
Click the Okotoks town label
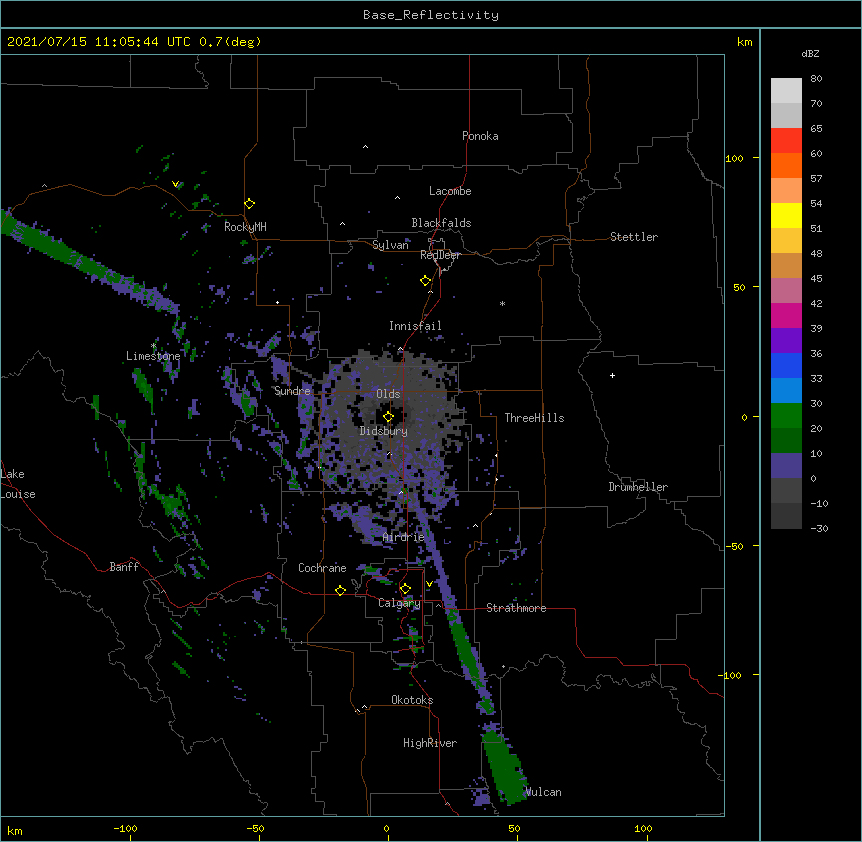412,700
